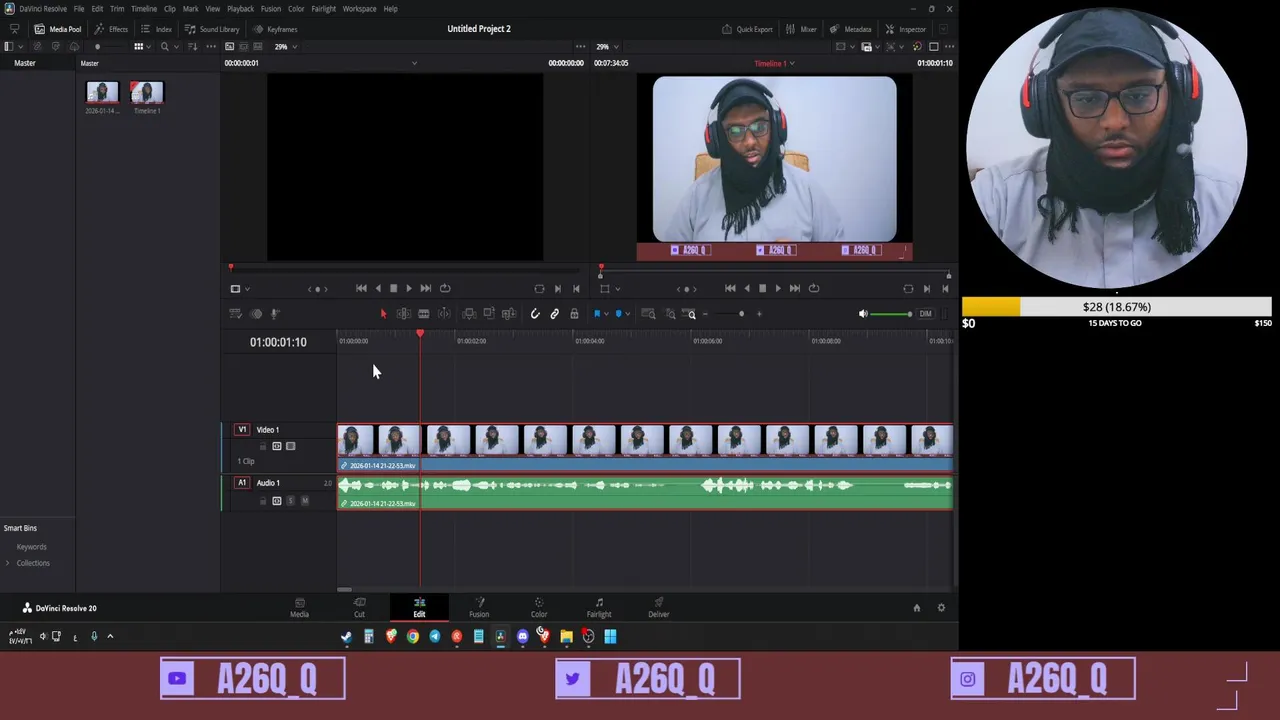Click the Google Chrome taskbar icon
The width and height of the screenshot is (1280, 720).
(x=412, y=636)
